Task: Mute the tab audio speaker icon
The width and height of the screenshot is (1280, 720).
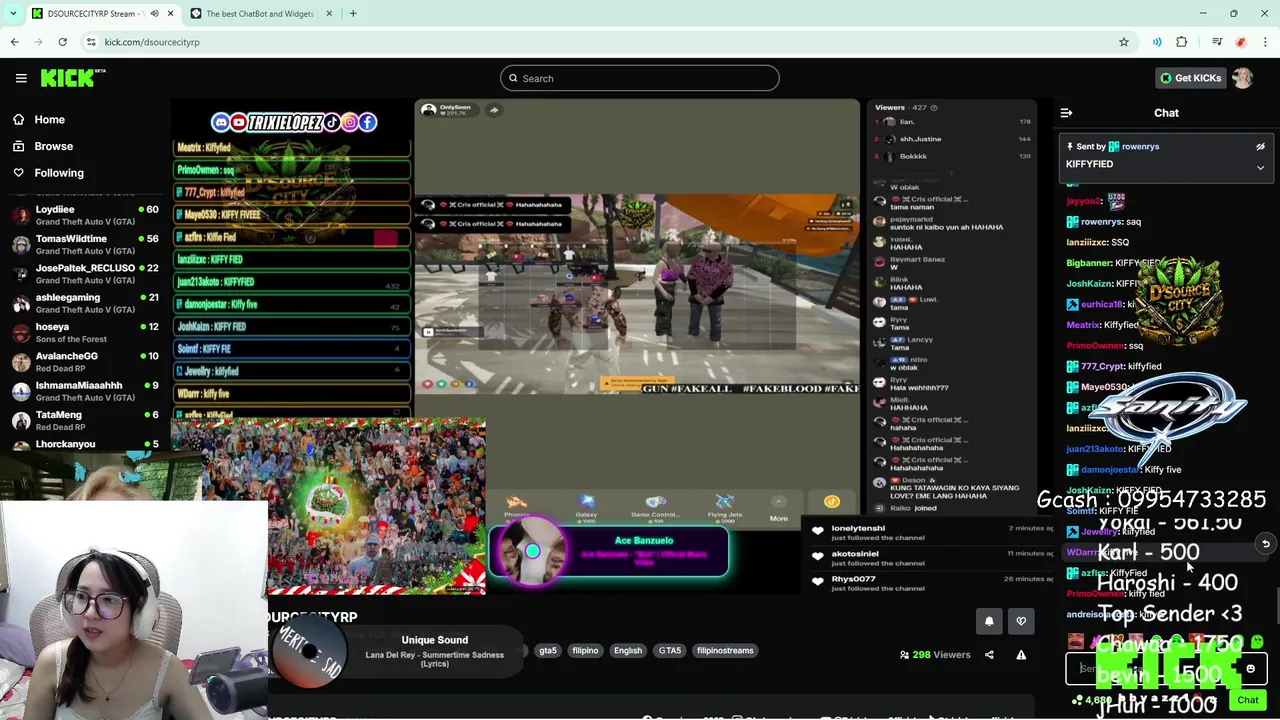Action: point(154,14)
